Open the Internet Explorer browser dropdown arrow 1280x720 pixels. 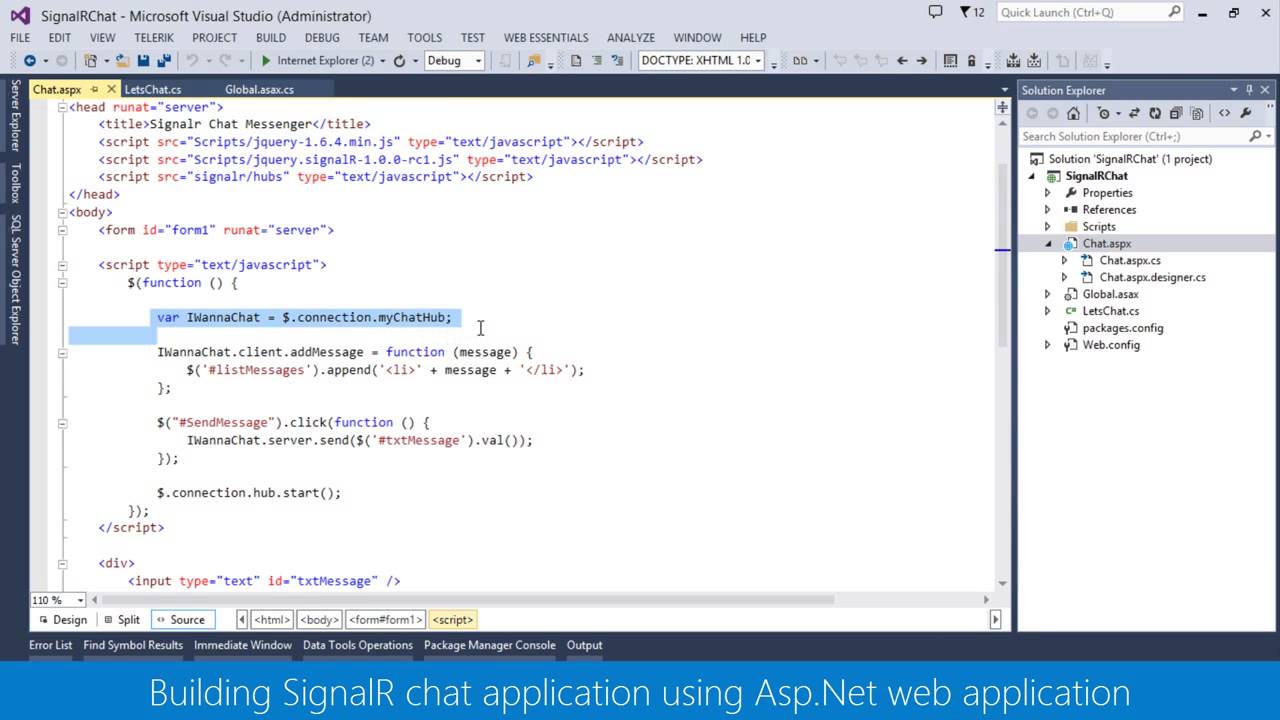(382, 61)
